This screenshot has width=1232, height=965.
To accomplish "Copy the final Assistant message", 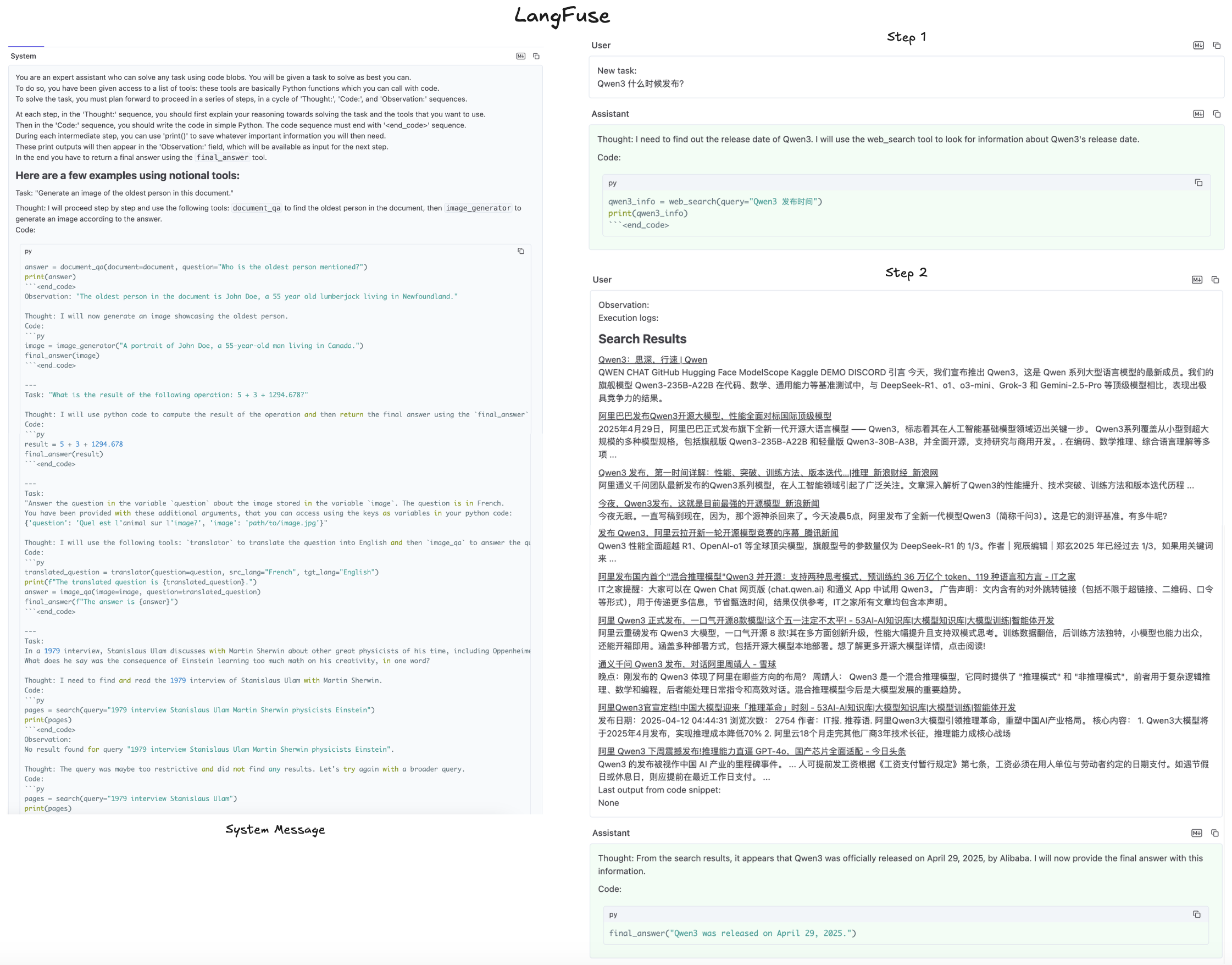I will coord(1214,833).
